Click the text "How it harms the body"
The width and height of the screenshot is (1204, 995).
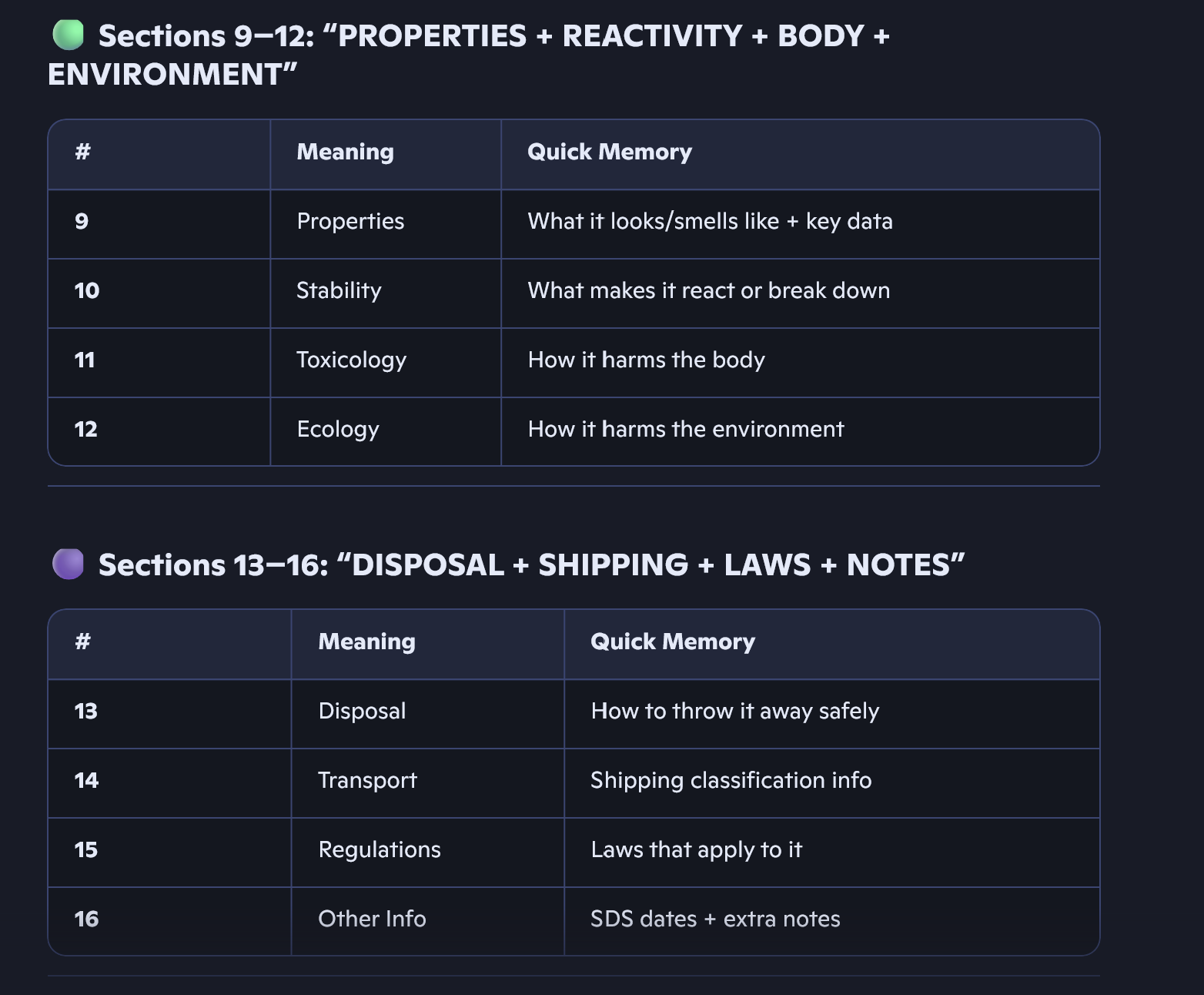coord(646,360)
